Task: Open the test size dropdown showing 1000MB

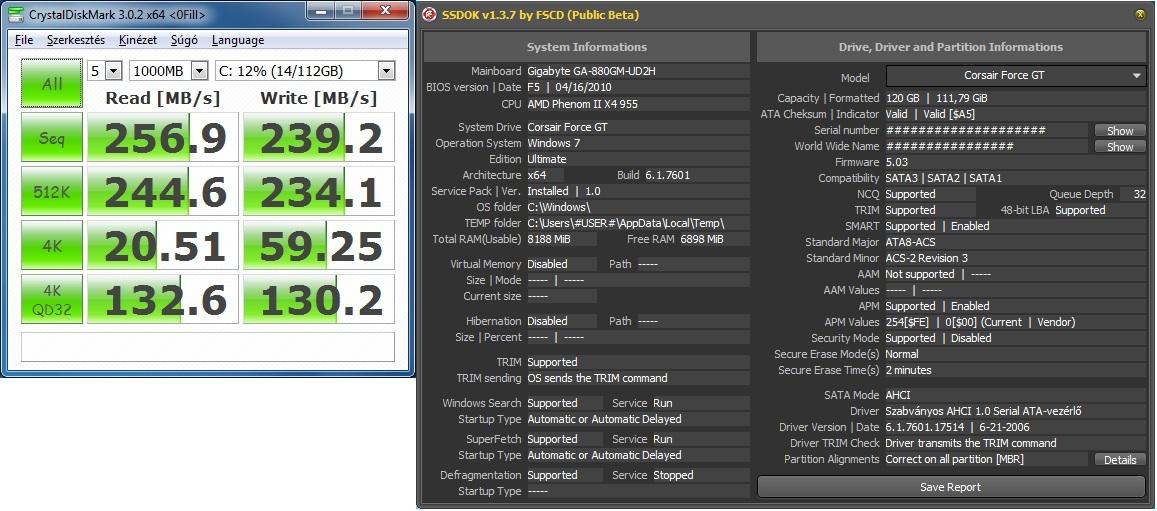Action: (x=169, y=71)
